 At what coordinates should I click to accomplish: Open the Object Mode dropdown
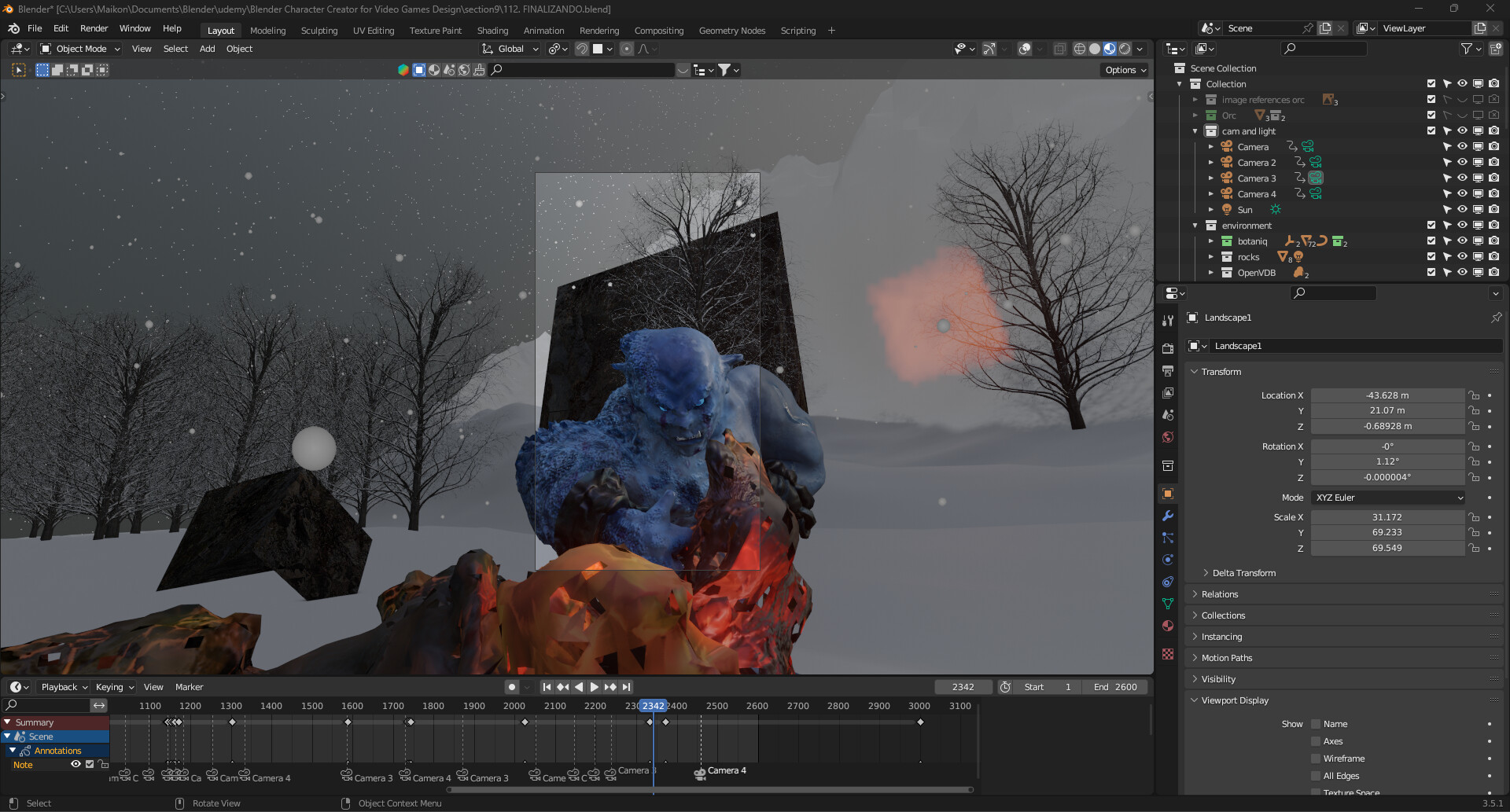(79, 49)
